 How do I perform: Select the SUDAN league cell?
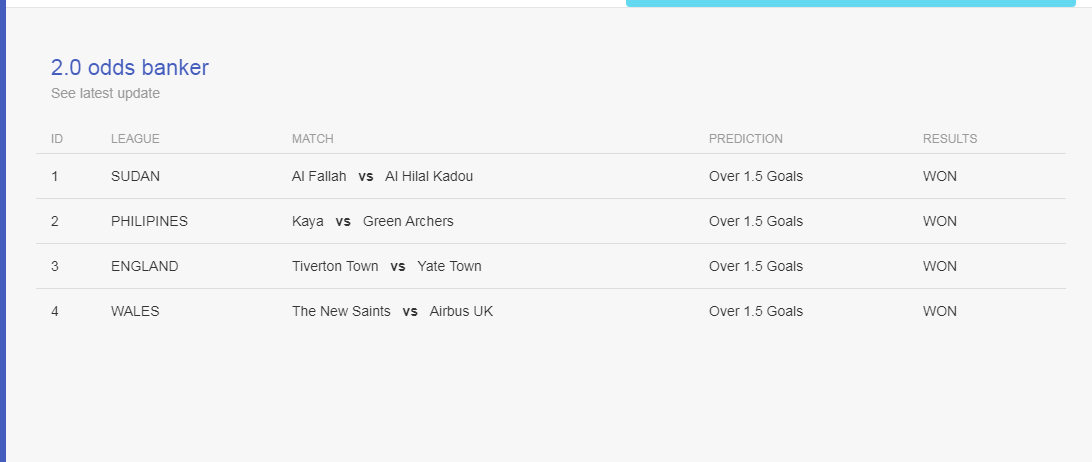point(135,176)
